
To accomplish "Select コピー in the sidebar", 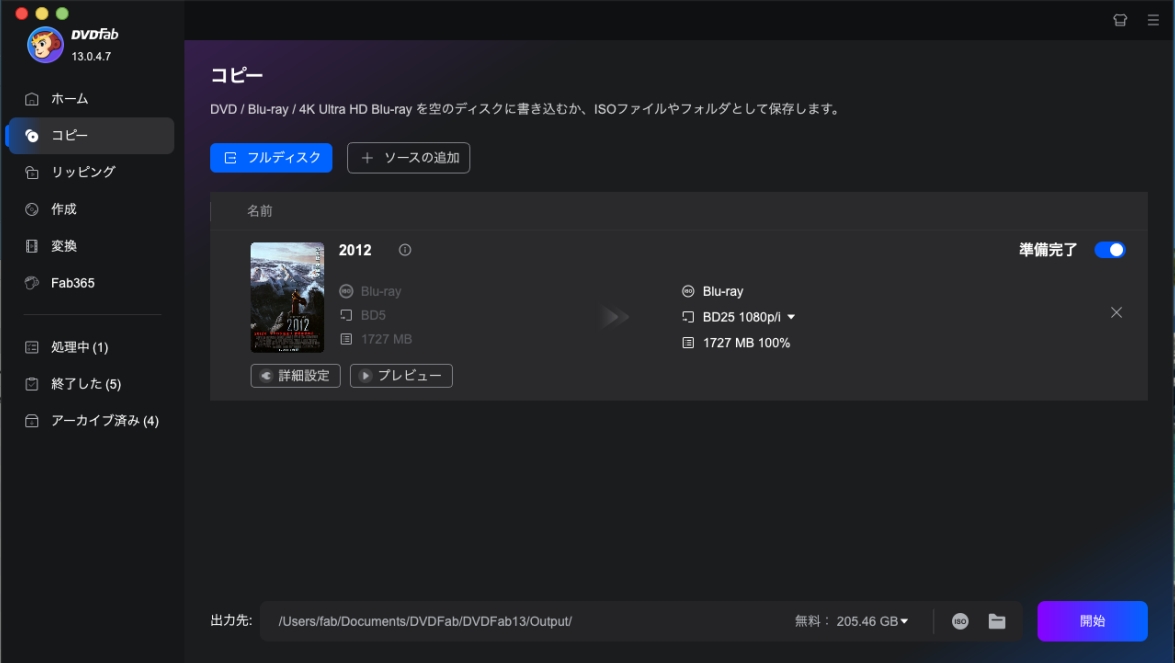I will [91, 136].
